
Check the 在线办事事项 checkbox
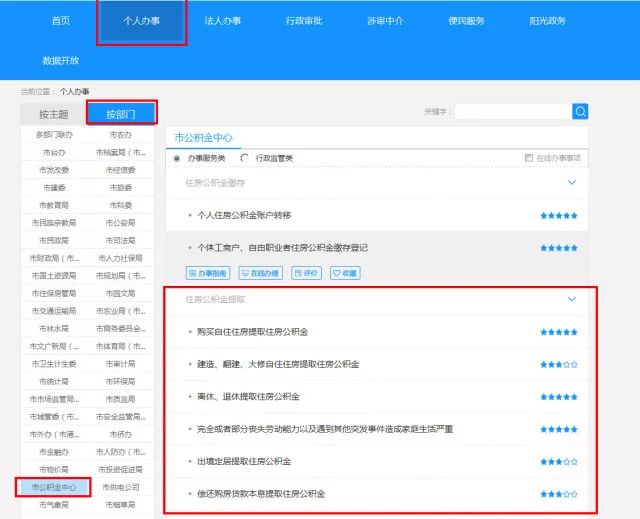[x=529, y=158]
